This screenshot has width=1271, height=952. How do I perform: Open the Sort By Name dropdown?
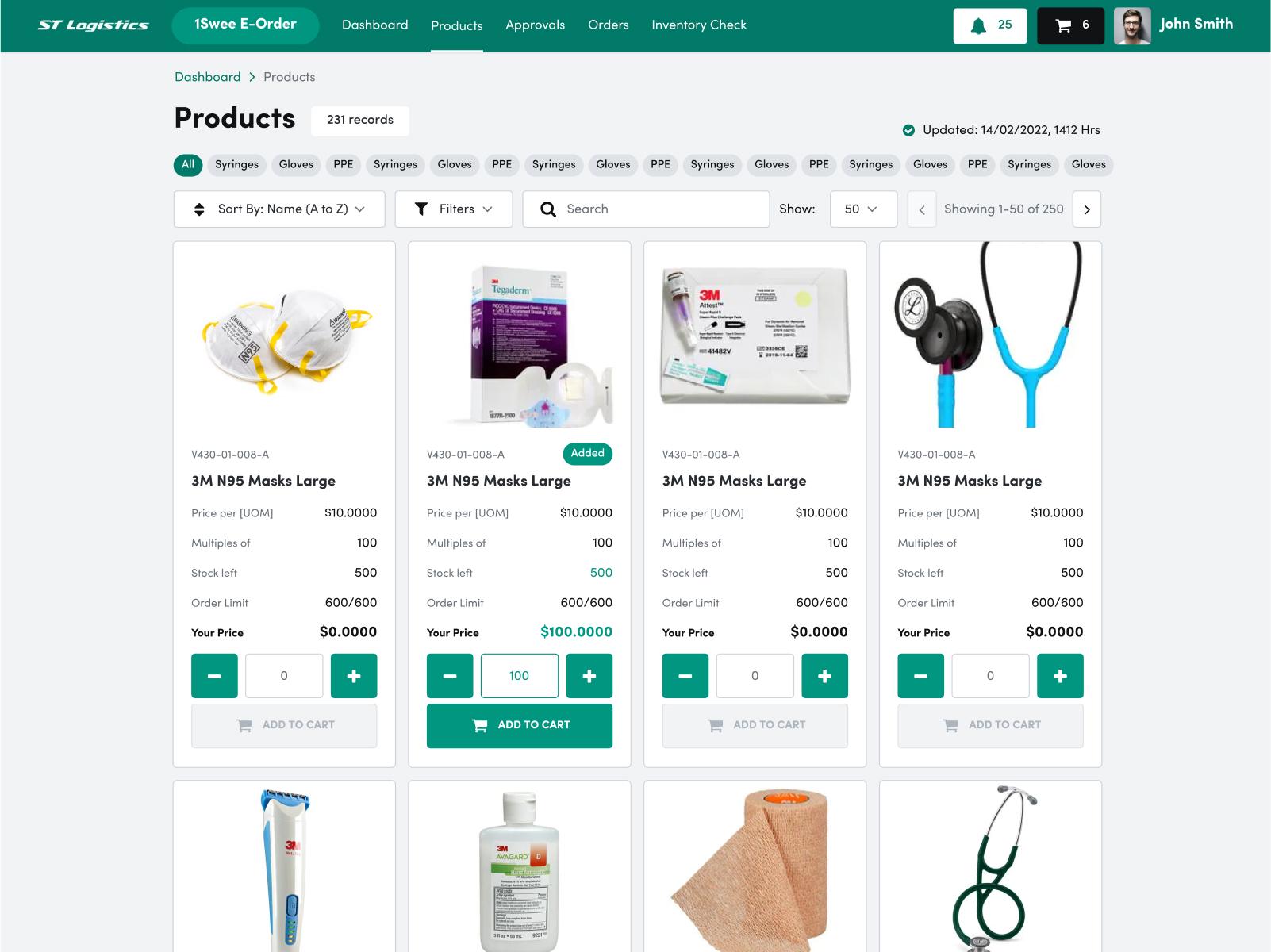click(279, 209)
